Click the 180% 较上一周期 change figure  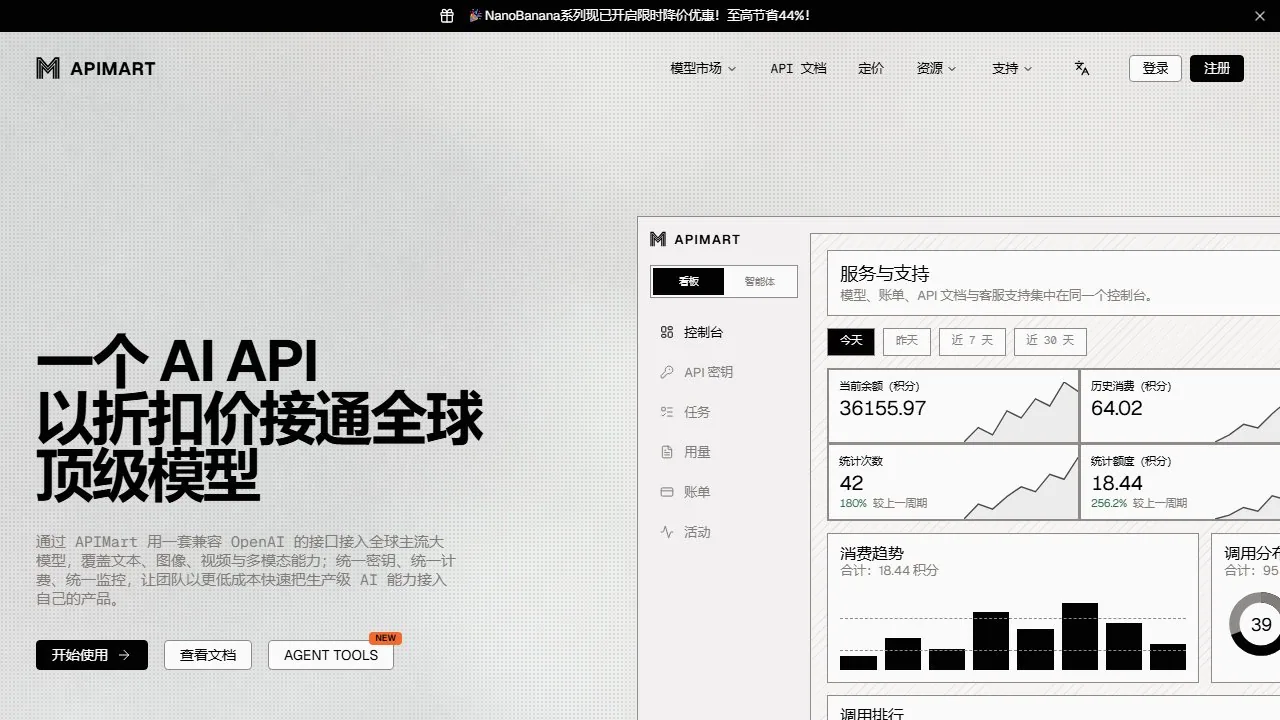click(883, 503)
